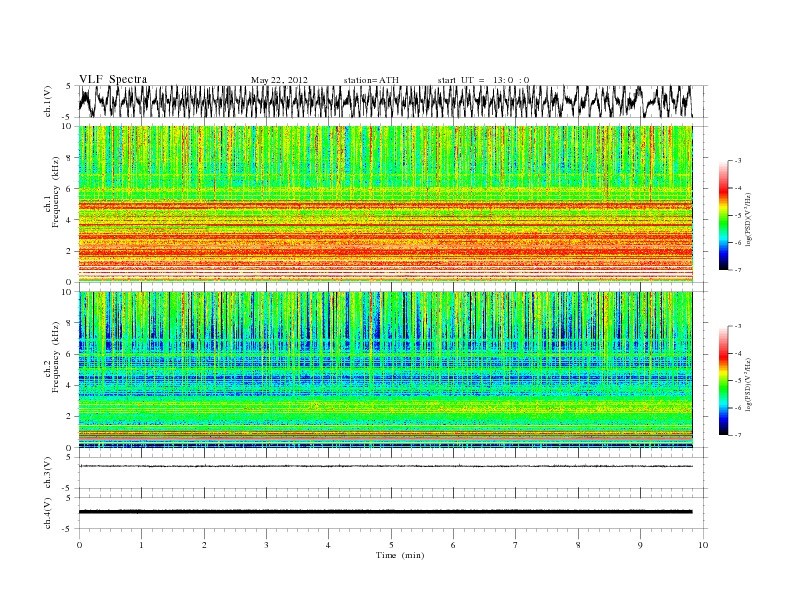Click the "4" kHz tick on ch.2 frequency axis
The height and width of the screenshot is (612, 792).
70,385
